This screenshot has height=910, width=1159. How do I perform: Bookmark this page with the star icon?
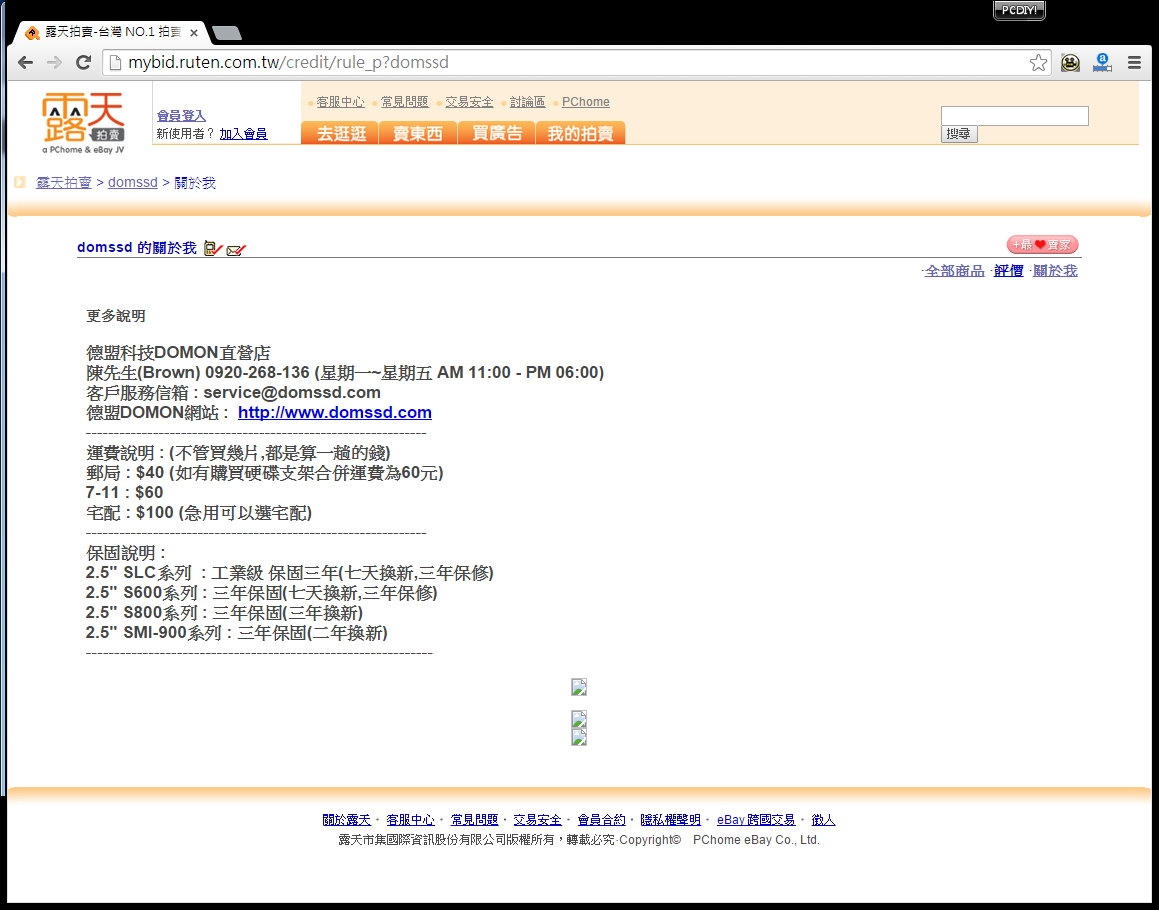point(1039,63)
